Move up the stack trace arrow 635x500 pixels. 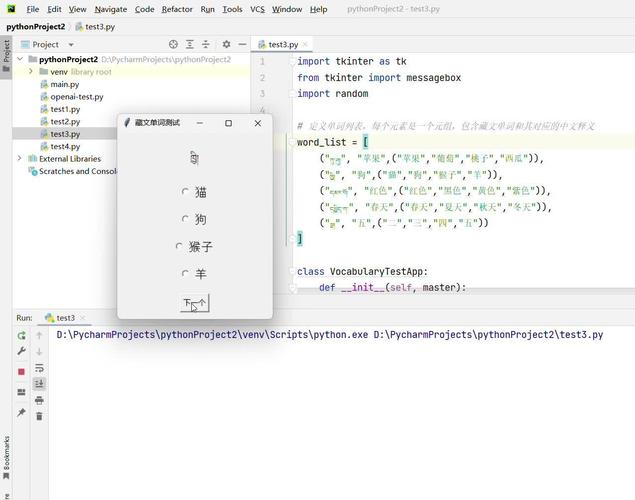tap(39, 335)
